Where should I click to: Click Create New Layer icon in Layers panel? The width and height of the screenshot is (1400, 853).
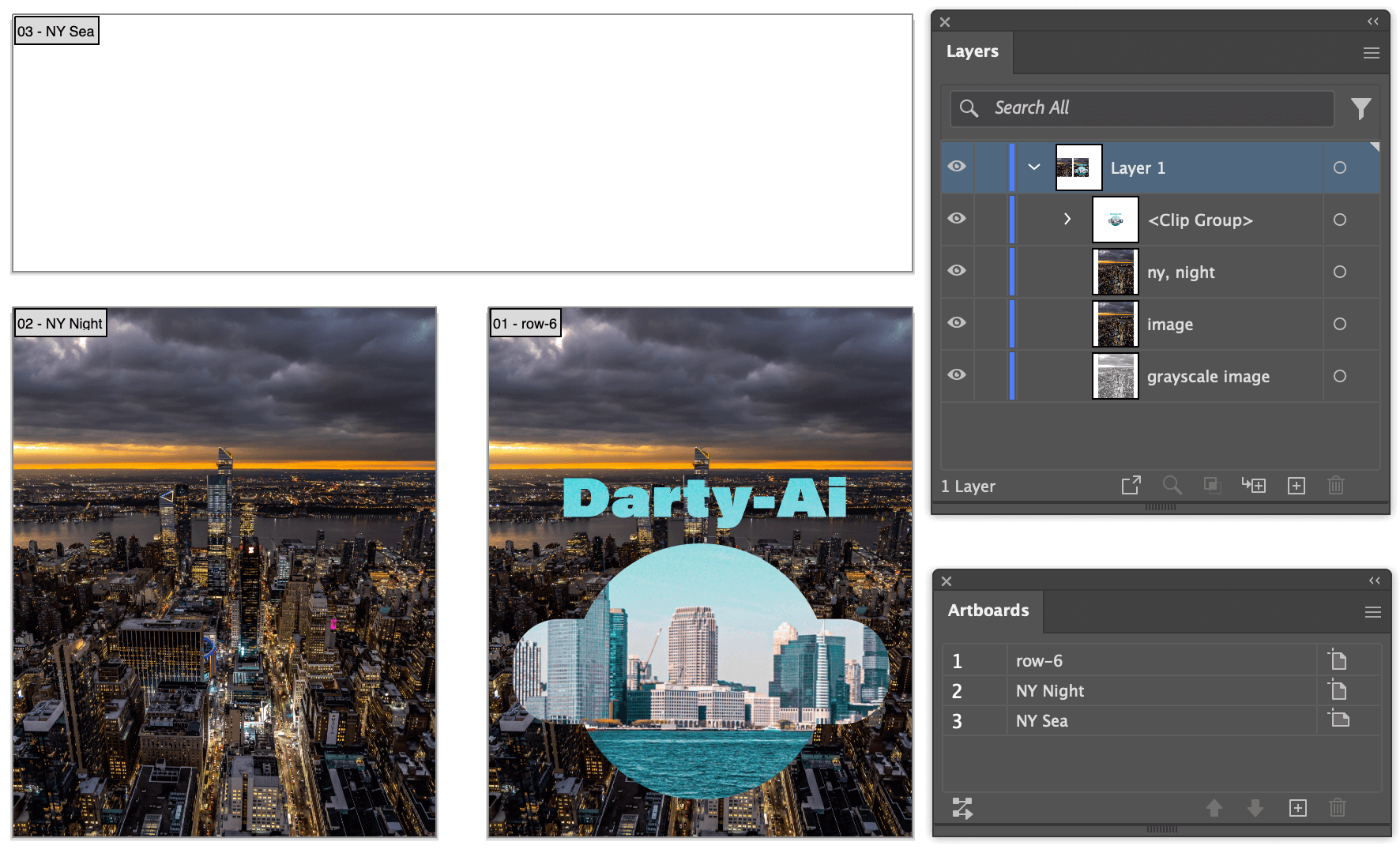tap(1296, 485)
